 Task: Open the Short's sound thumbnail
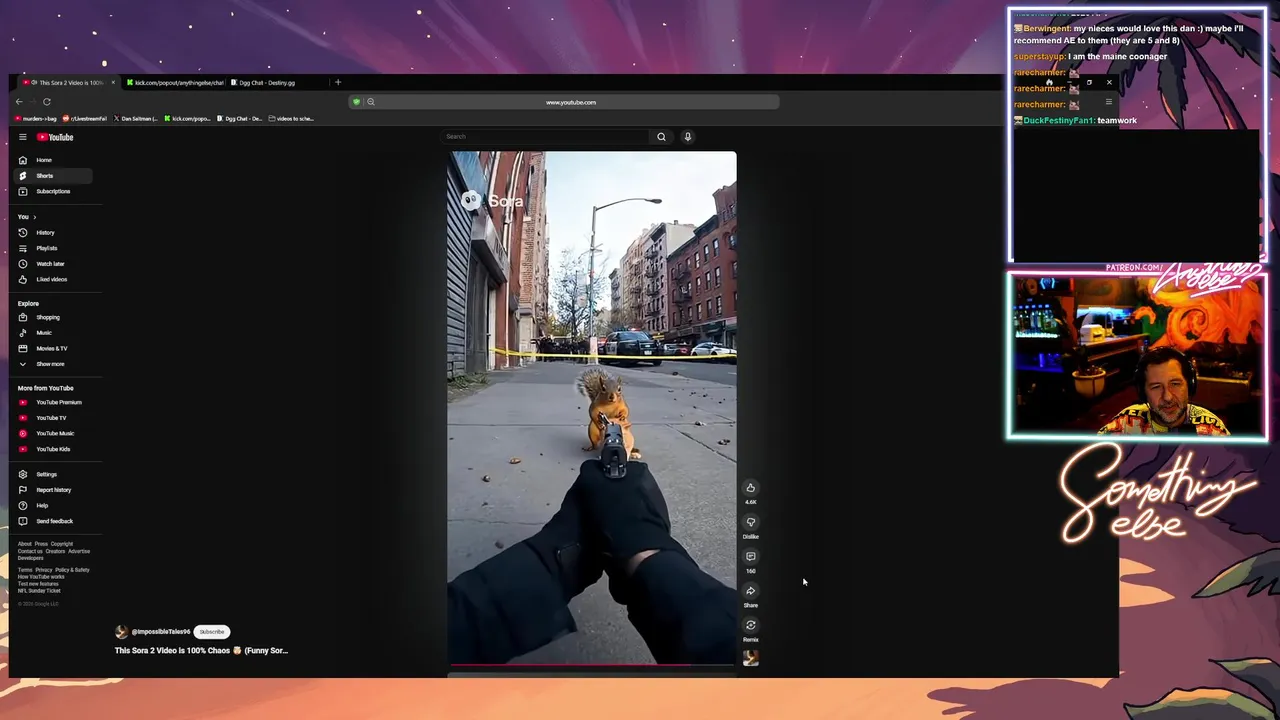[x=750, y=658]
